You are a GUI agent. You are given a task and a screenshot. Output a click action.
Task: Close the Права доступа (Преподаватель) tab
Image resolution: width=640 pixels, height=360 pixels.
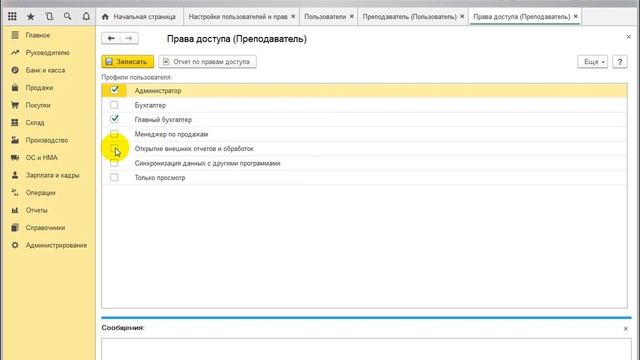[x=576, y=16]
